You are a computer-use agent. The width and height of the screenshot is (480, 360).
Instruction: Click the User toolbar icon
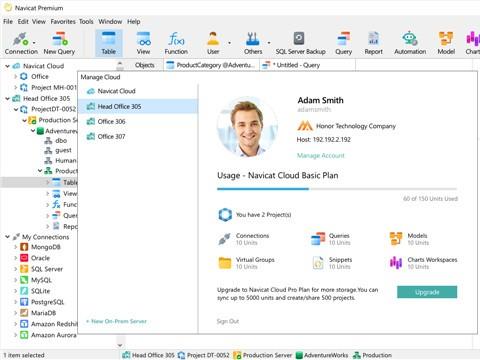(213, 43)
